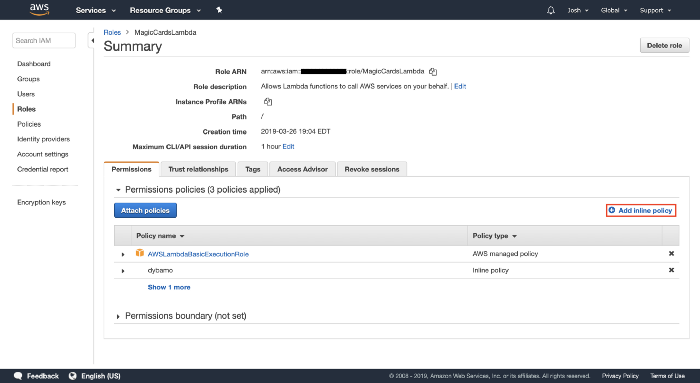Open the Global region dropdown
This screenshot has height=383, width=700.
614,10
